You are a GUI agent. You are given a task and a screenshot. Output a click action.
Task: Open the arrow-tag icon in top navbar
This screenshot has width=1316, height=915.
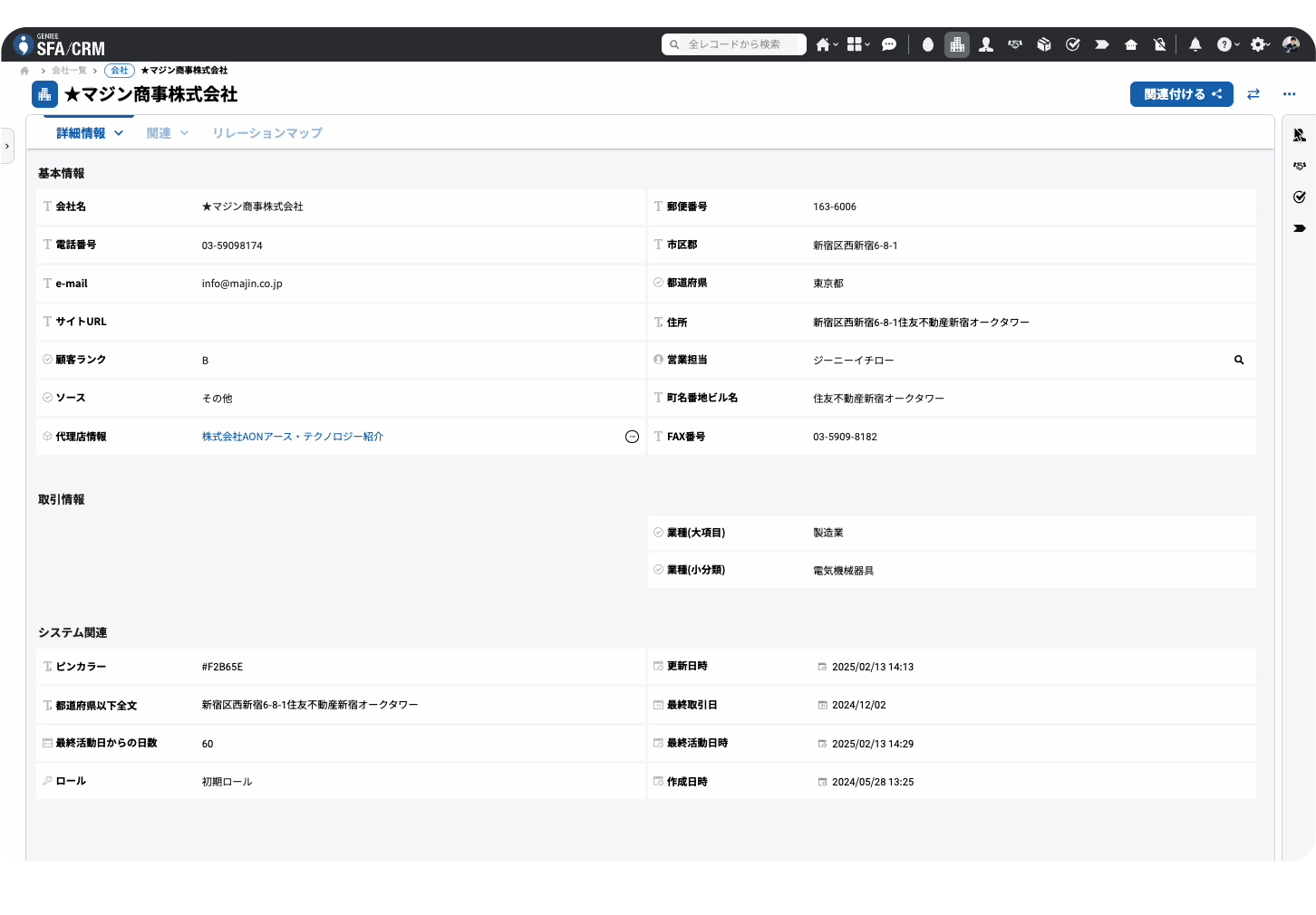click(1102, 44)
